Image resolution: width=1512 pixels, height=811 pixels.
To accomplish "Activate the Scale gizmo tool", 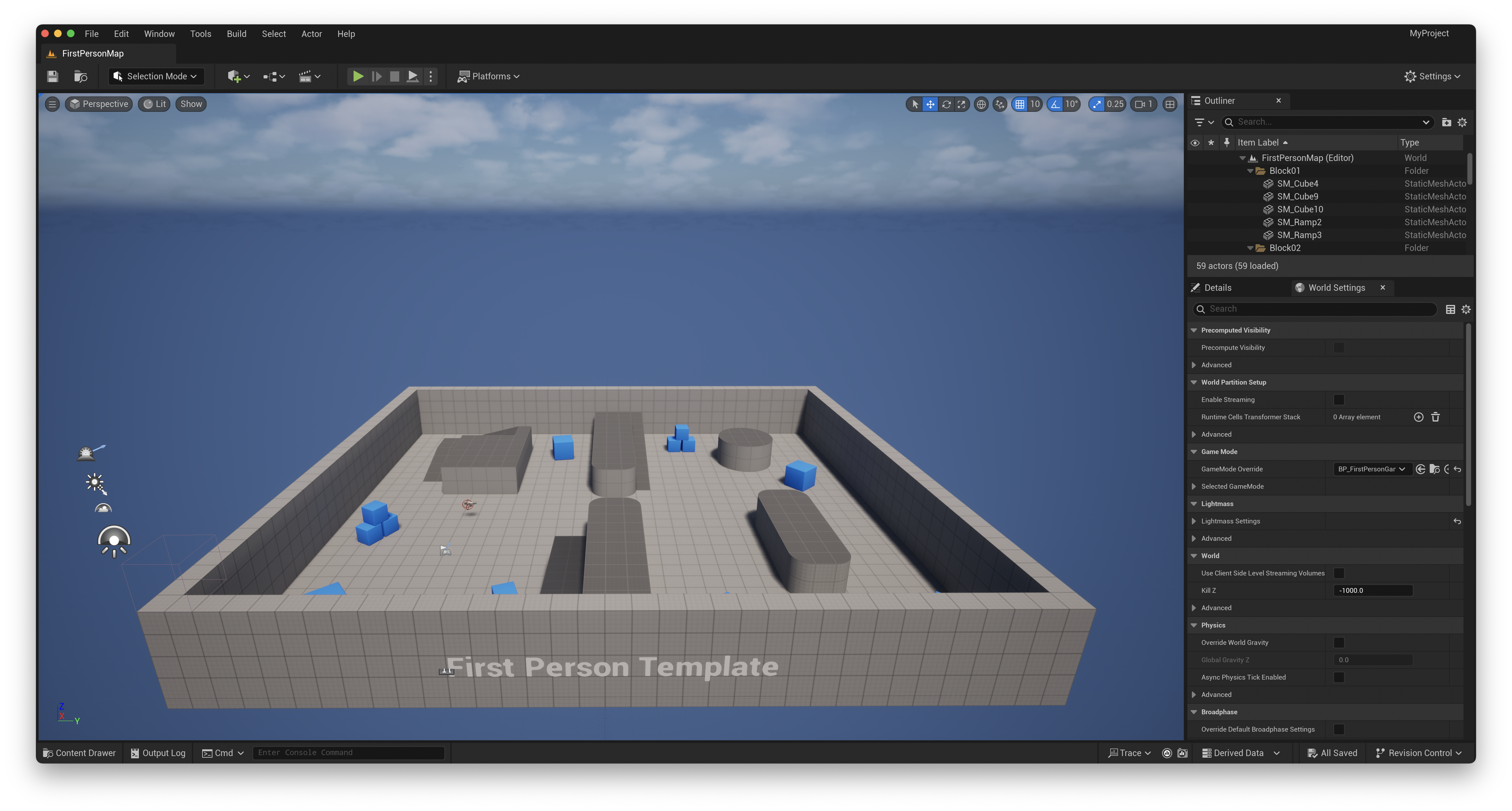I will (961, 104).
